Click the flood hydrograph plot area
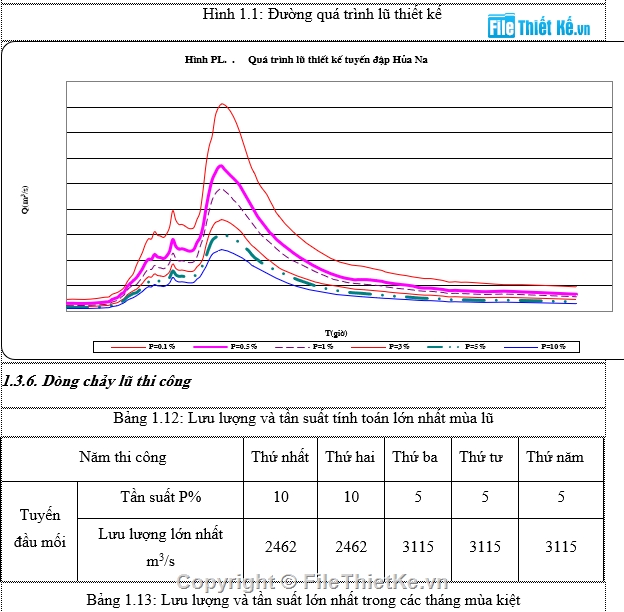 click(339, 197)
